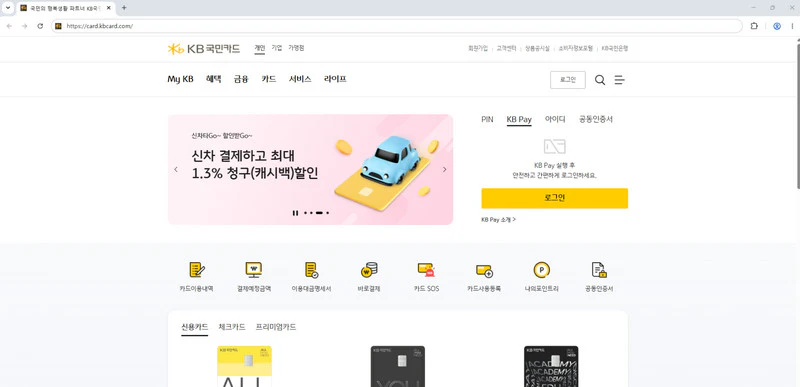This screenshot has width=800, height=387.
Task: Open the tab search dropdown arrow
Action: point(8,8)
